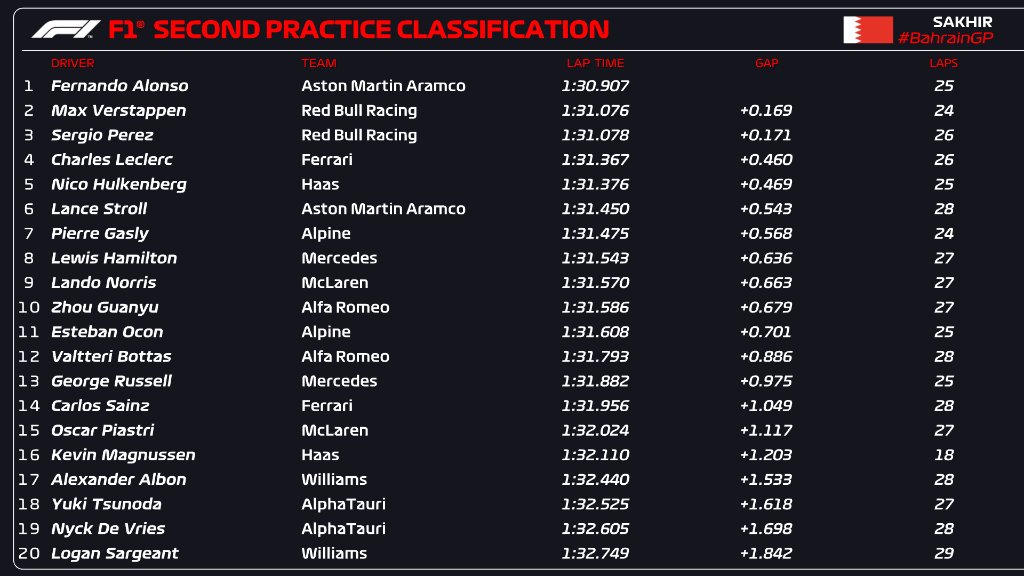This screenshot has width=1024, height=576.
Task: Select Max Verstappen's driver name
Action: [x=118, y=111]
